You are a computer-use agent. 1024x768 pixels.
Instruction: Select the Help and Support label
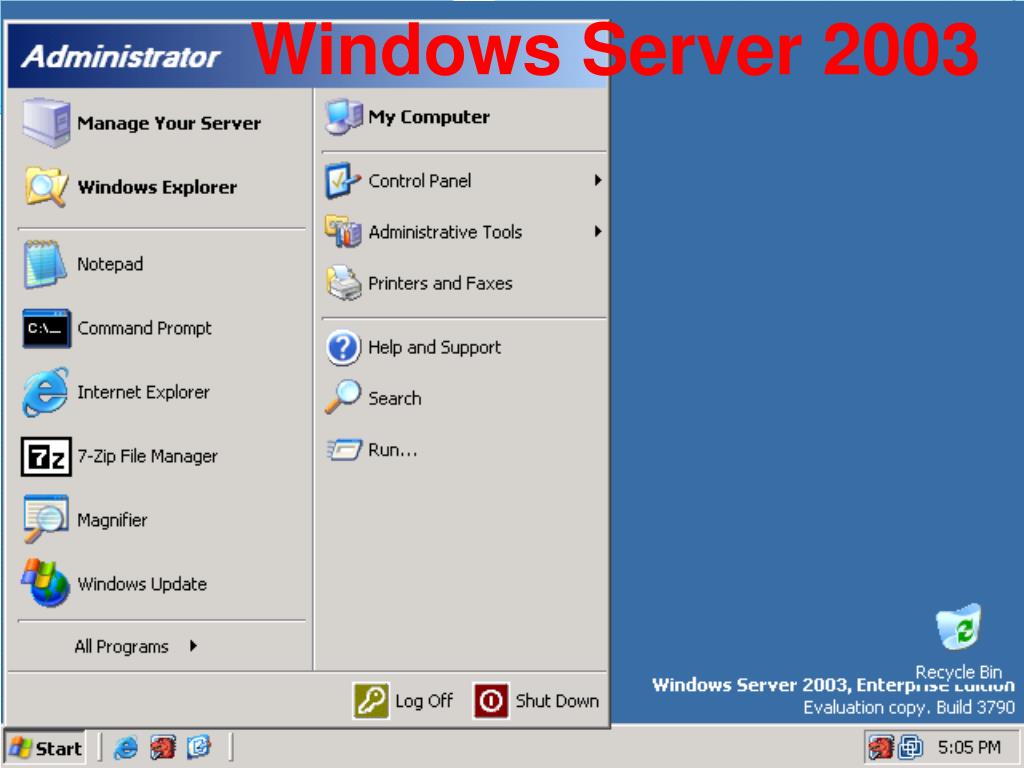[434, 347]
